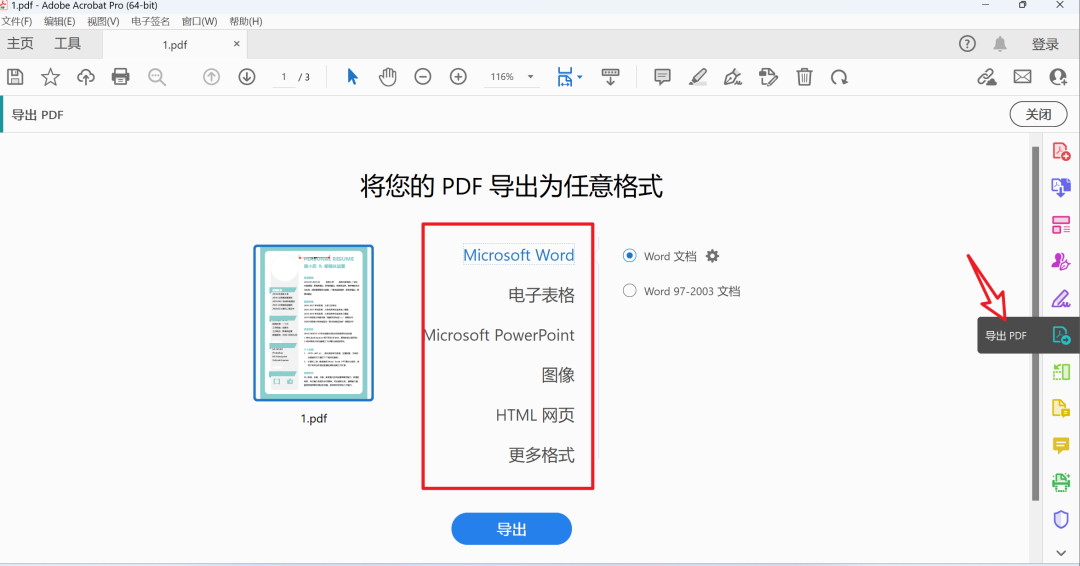Screen dimensions: 1080x566
Task: Open Word export settings gear
Action: pyautogui.click(x=712, y=256)
